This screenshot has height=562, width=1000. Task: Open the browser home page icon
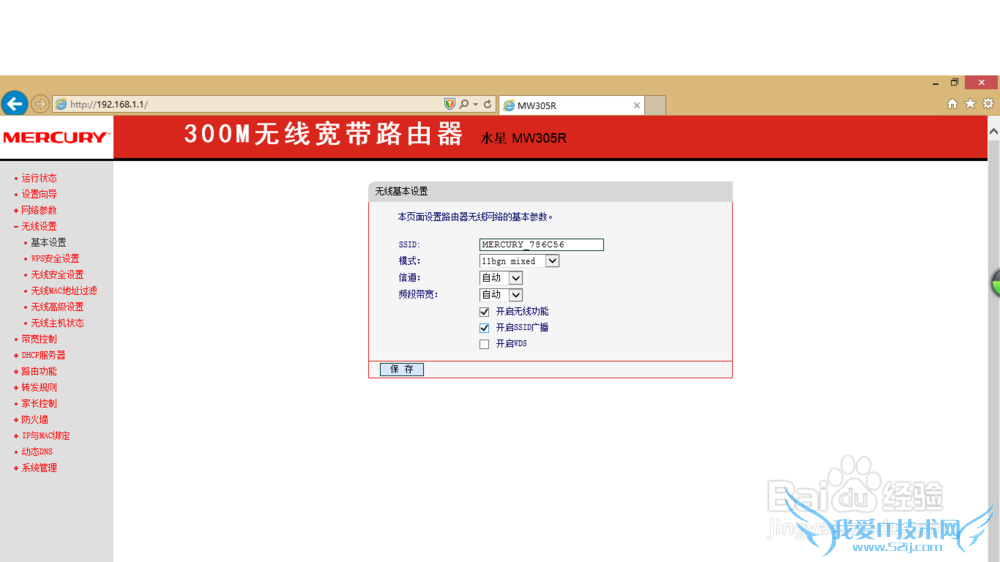tap(952, 103)
